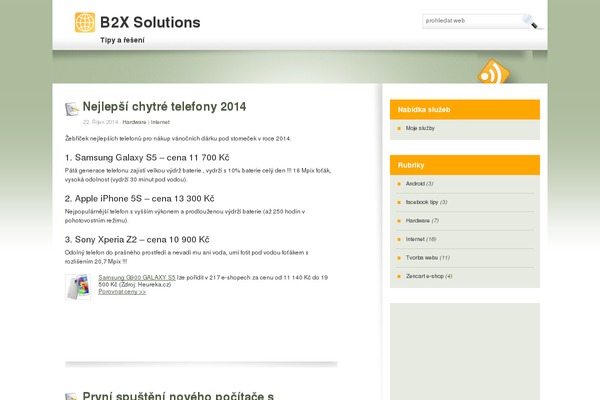Click the Samsung Galaxy S5 heading text

tap(147, 158)
